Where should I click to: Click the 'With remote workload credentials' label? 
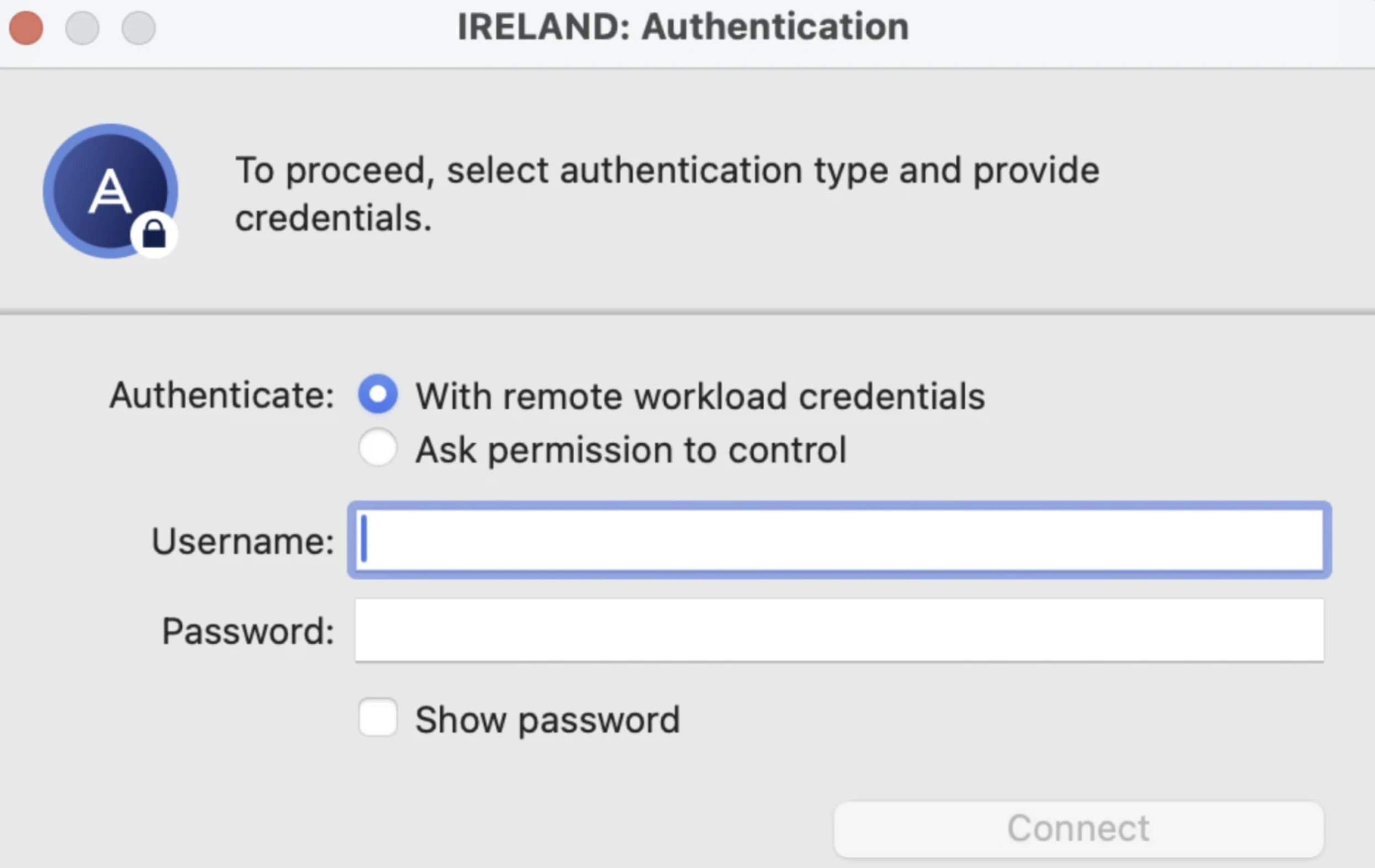coord(700,396)
